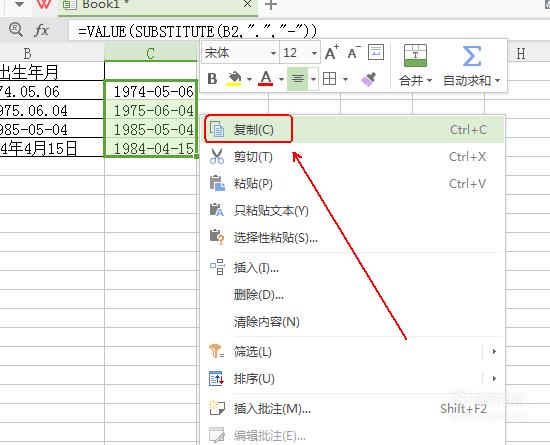550x445 pixels.
Task: Select column B header
Action: pos(52,53)
